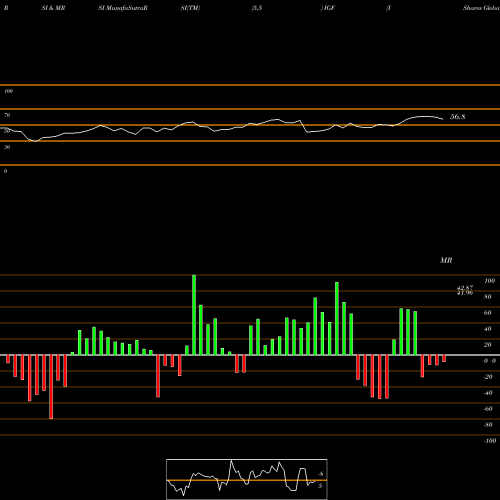Click the 80 label on MR axis
The width and height of the screenshot is (500, 500).
point(488,297)
